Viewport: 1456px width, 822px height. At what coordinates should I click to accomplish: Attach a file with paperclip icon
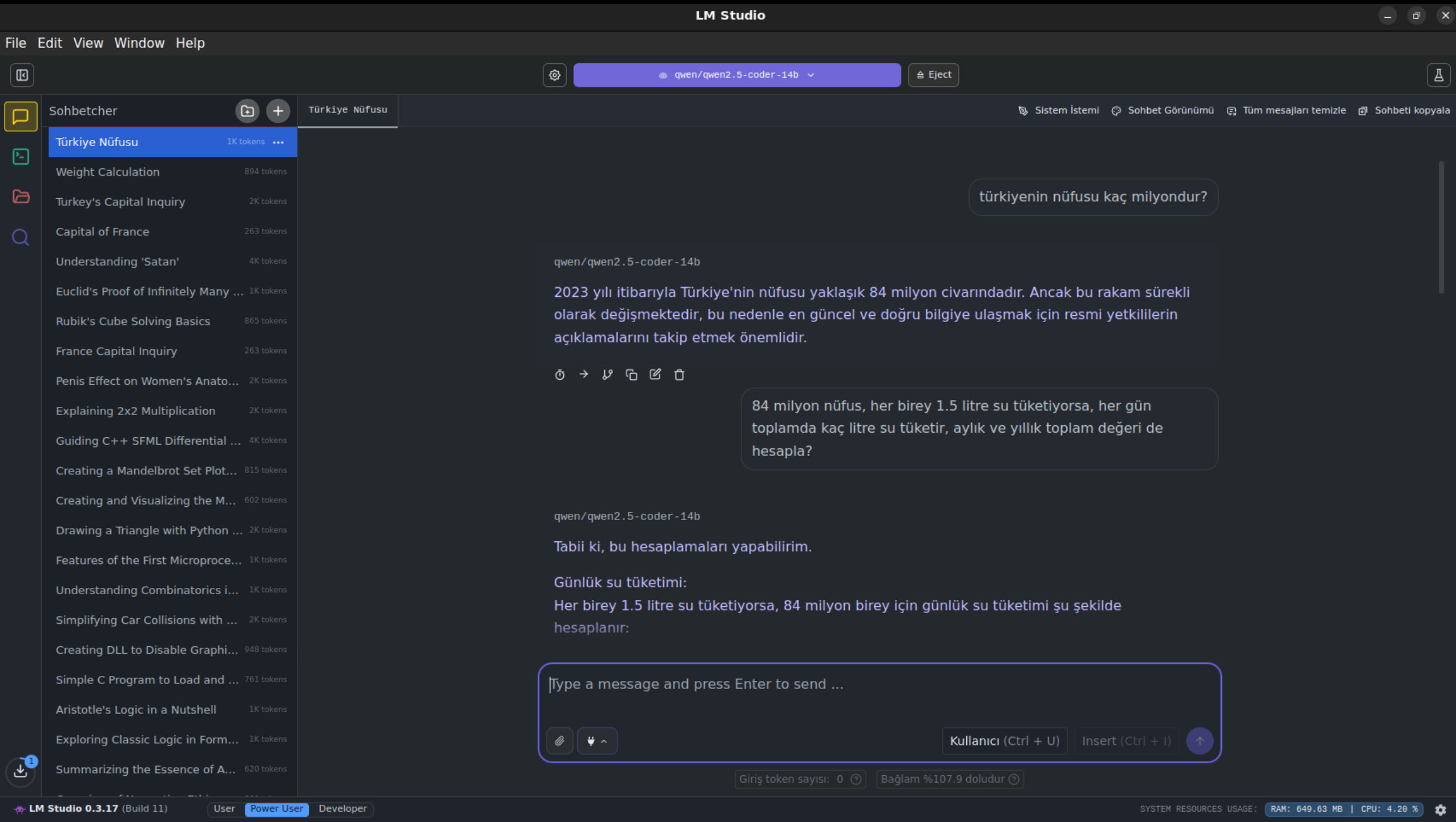point(560,741)
